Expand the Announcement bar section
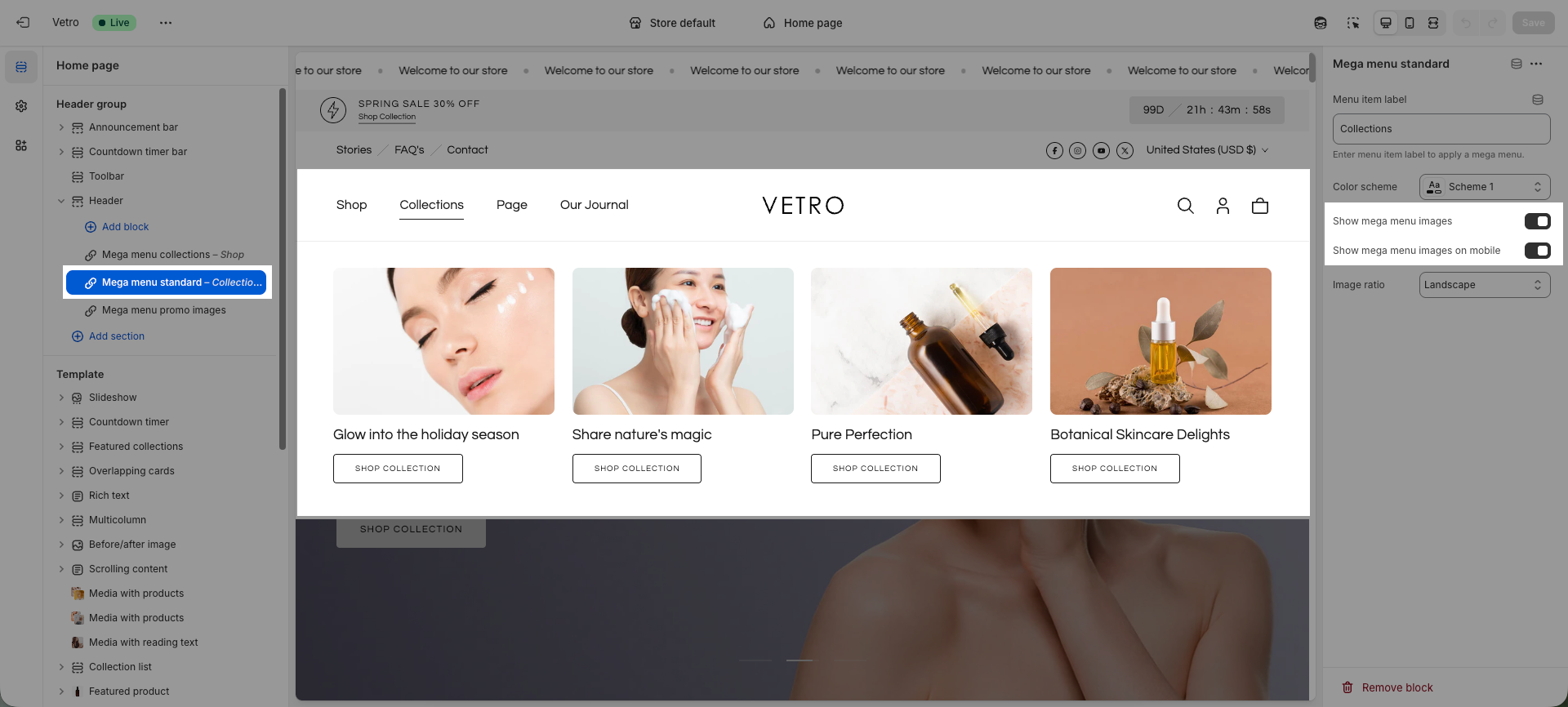 point(61,127)
